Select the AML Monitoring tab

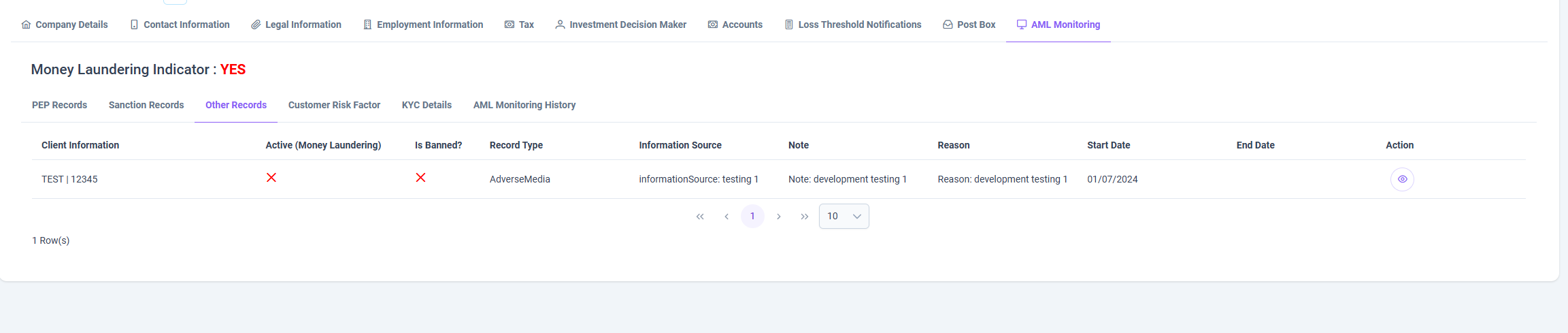1058,25
